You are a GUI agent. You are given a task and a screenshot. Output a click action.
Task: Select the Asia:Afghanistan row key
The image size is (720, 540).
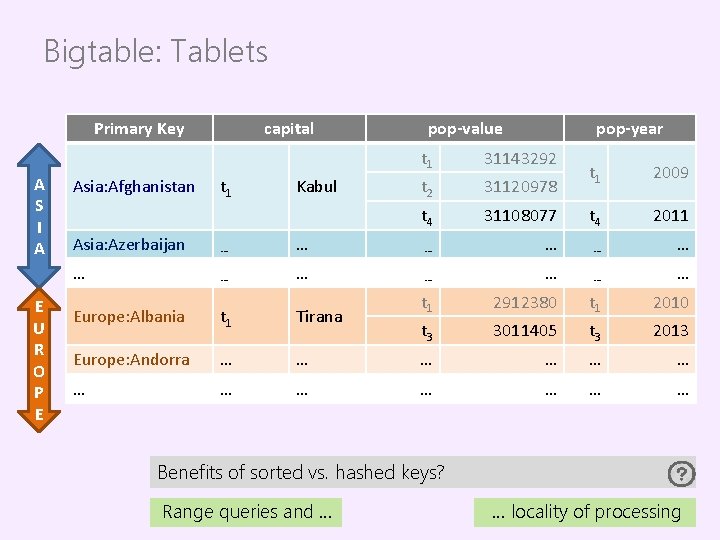134,186
